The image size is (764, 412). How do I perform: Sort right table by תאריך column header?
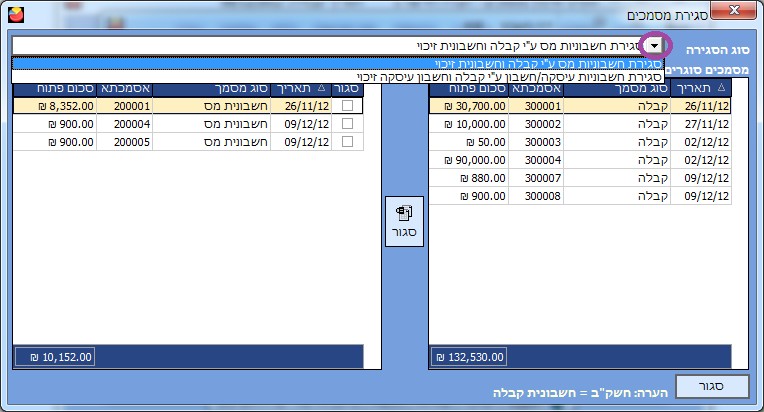coord(702,88)
